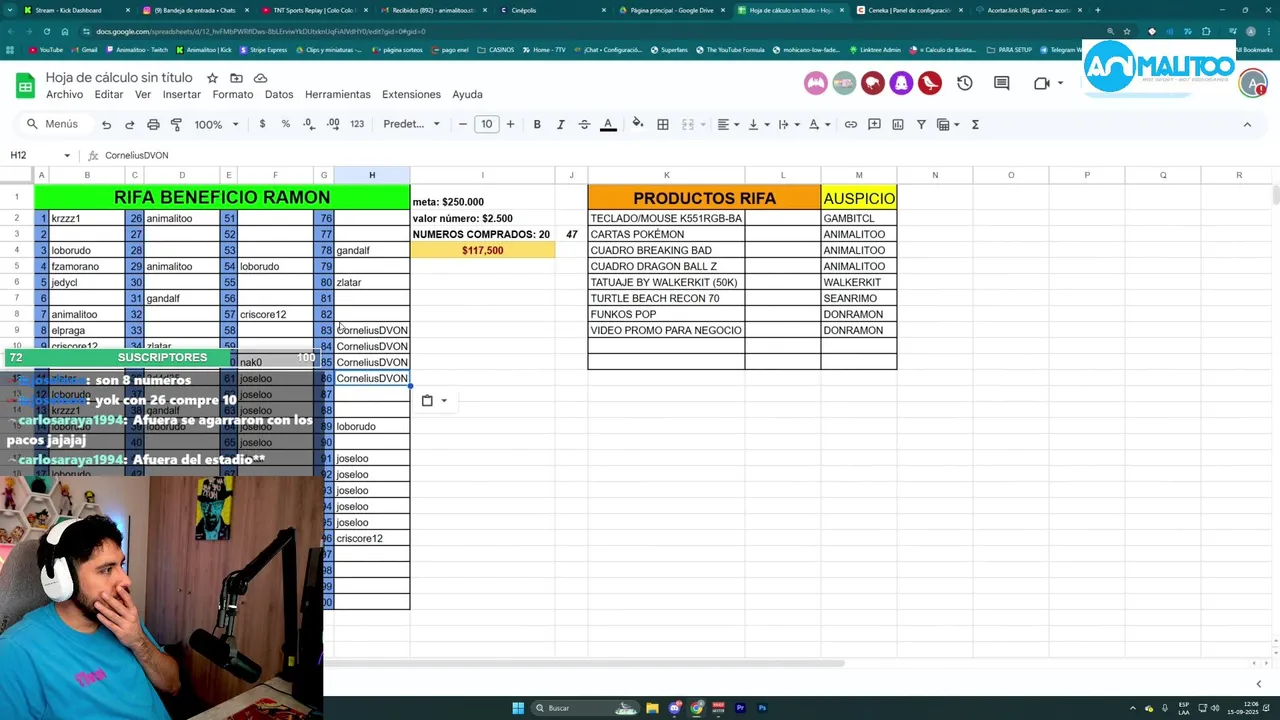Open the Datos menu
The image size is (1280, 720).
[279, 94]
